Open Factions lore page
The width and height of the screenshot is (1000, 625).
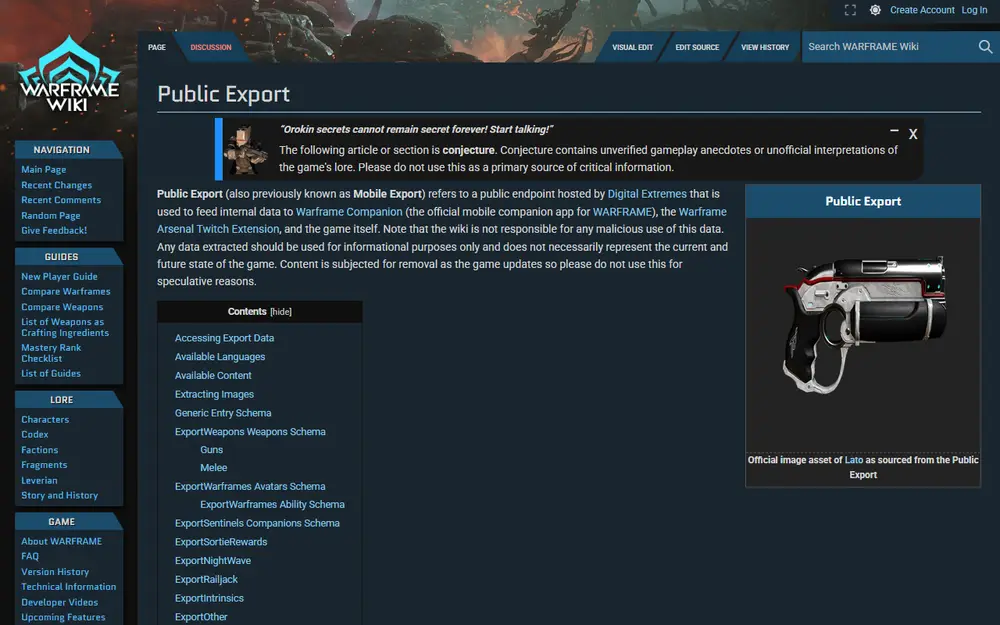[x=40, y=450]
